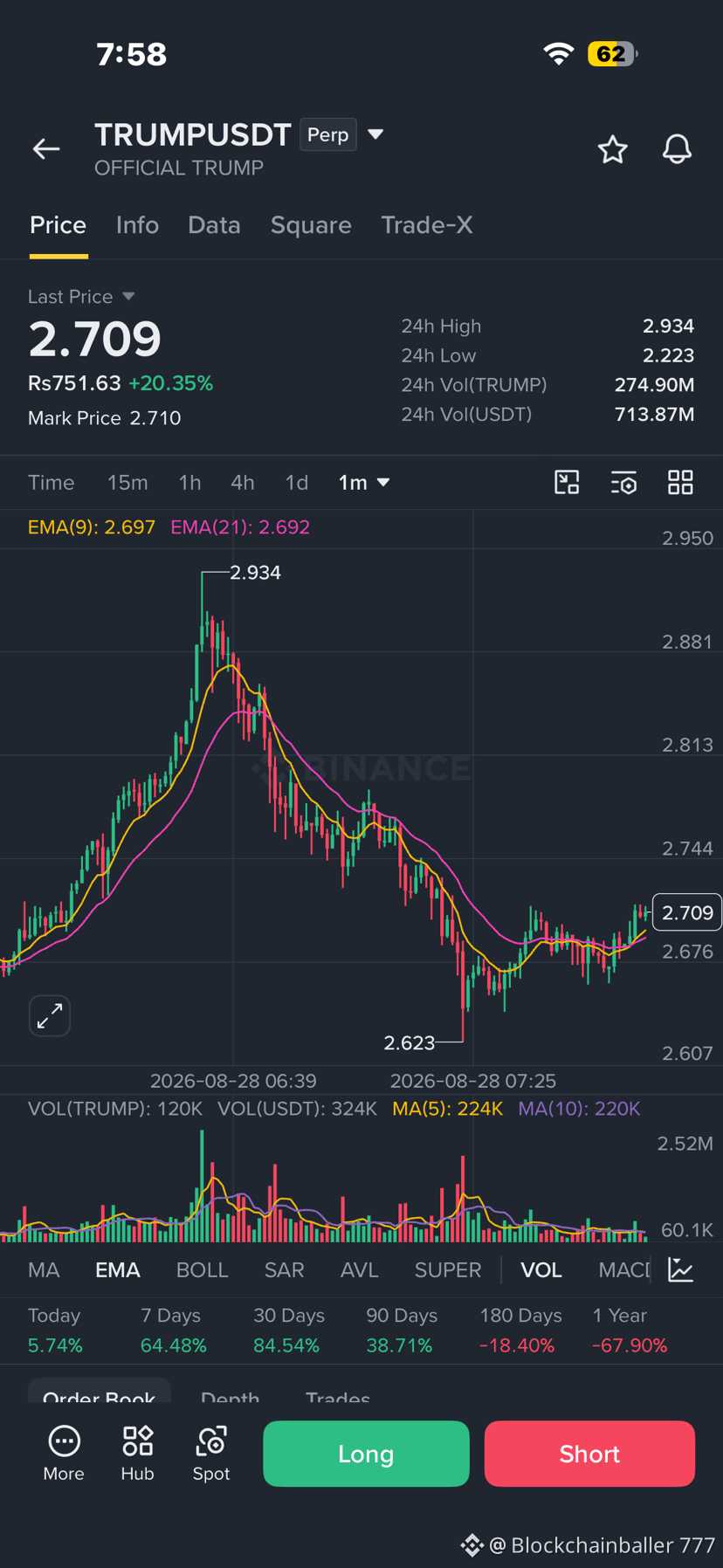Check Wi-Fi status icon
The height and width of the screenshot is (1568, 723).
tap(558, 54)
